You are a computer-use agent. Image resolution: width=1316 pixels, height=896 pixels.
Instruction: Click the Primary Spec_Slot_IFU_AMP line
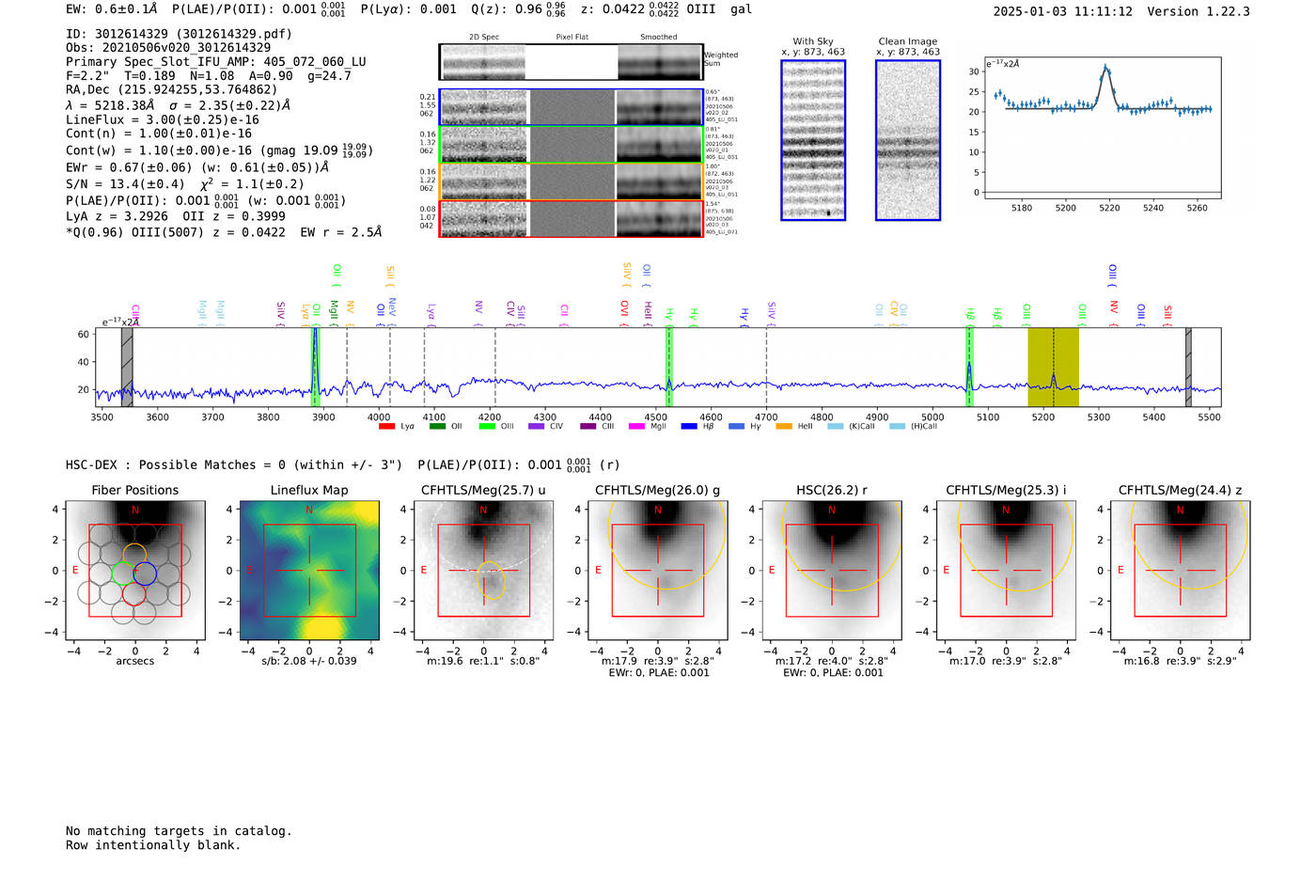coord(216,62)
